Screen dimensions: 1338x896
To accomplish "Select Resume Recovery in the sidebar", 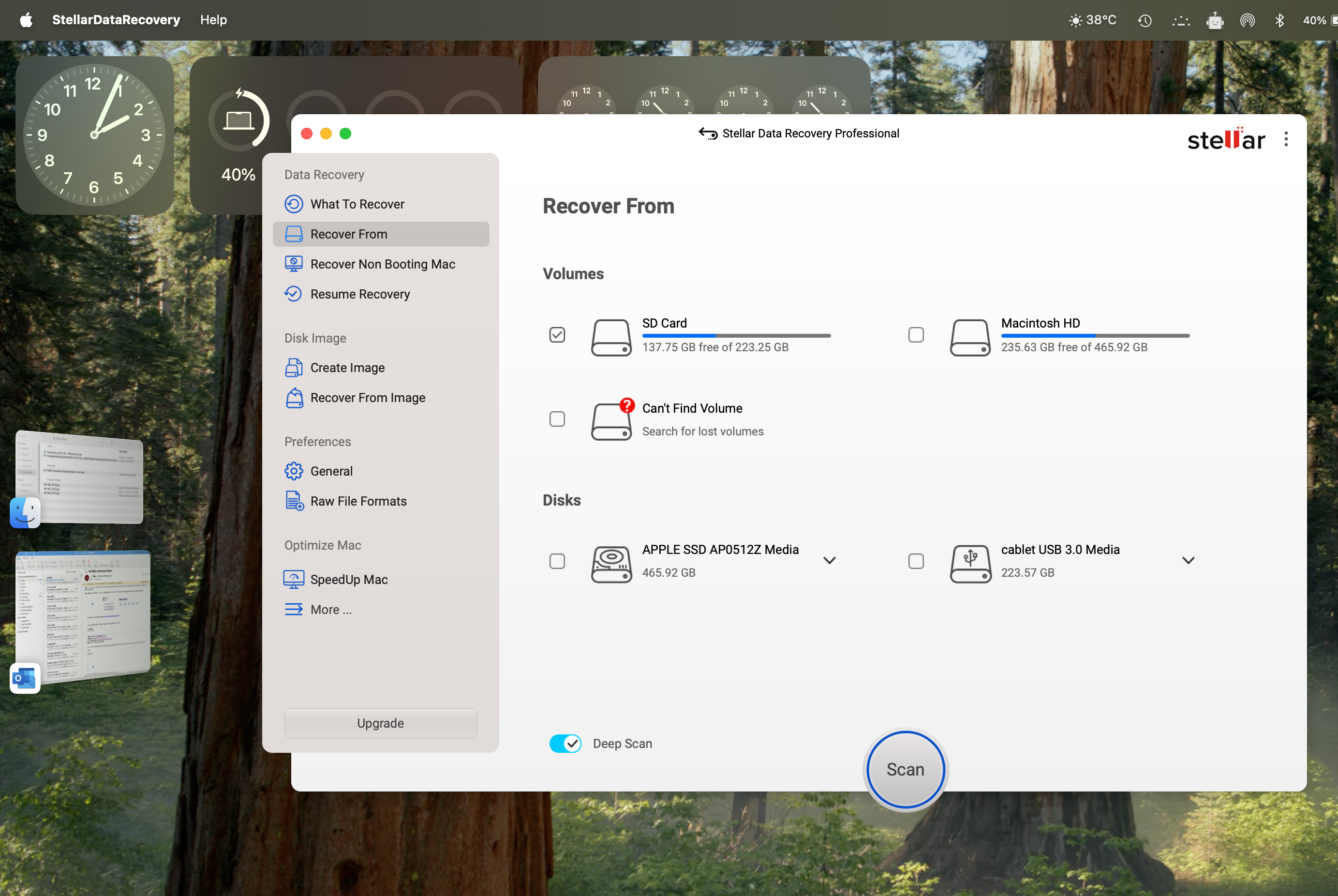I will point(359,294).
